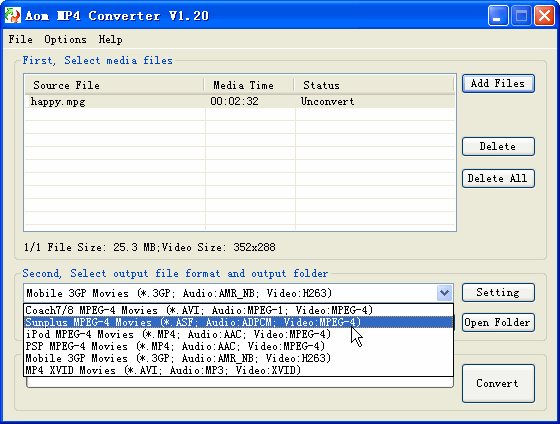Click the Delete button
Viewport: 560px width, 424px height.
(498, 146)
